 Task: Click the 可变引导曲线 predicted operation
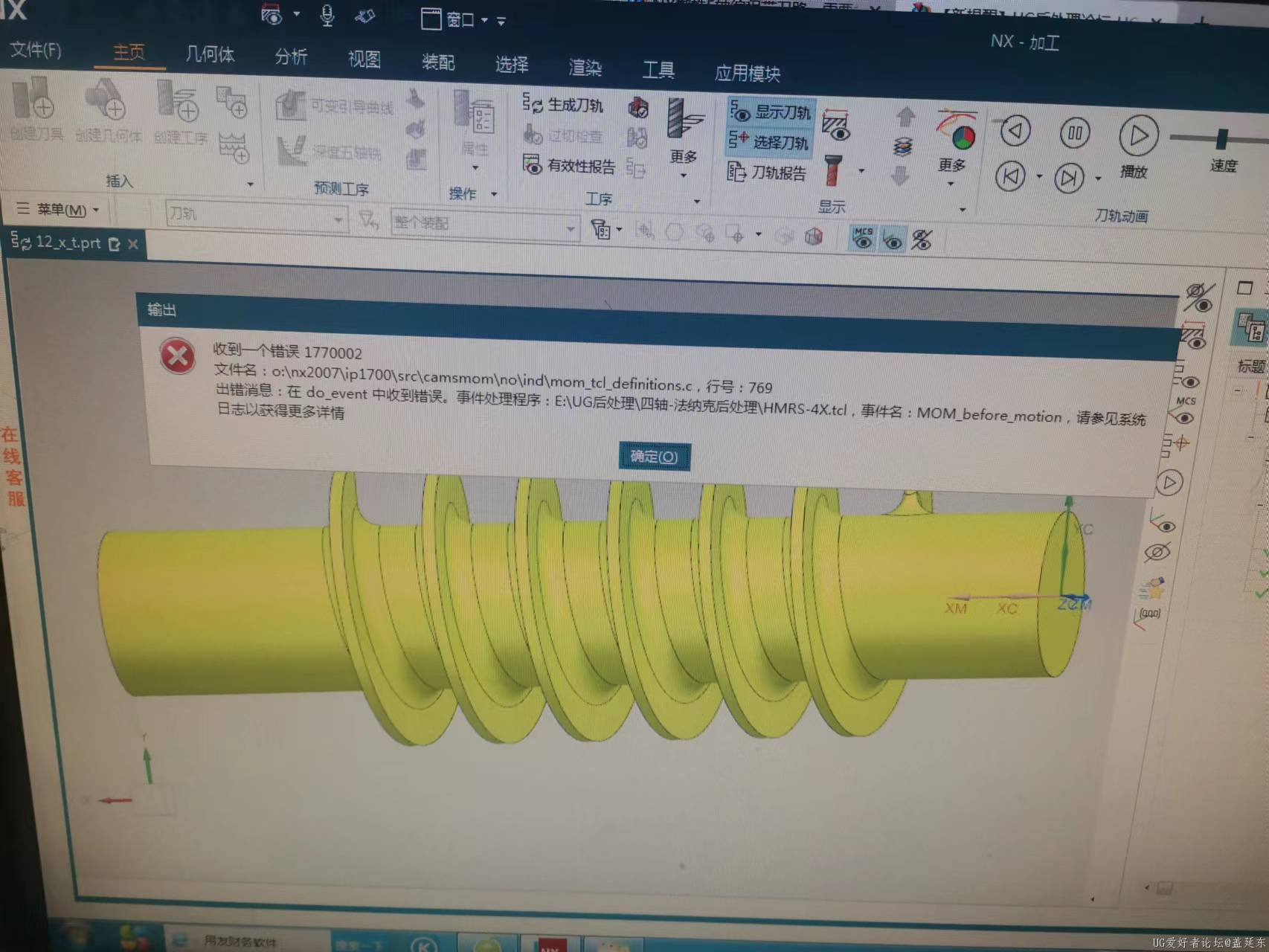coord(335,106)
